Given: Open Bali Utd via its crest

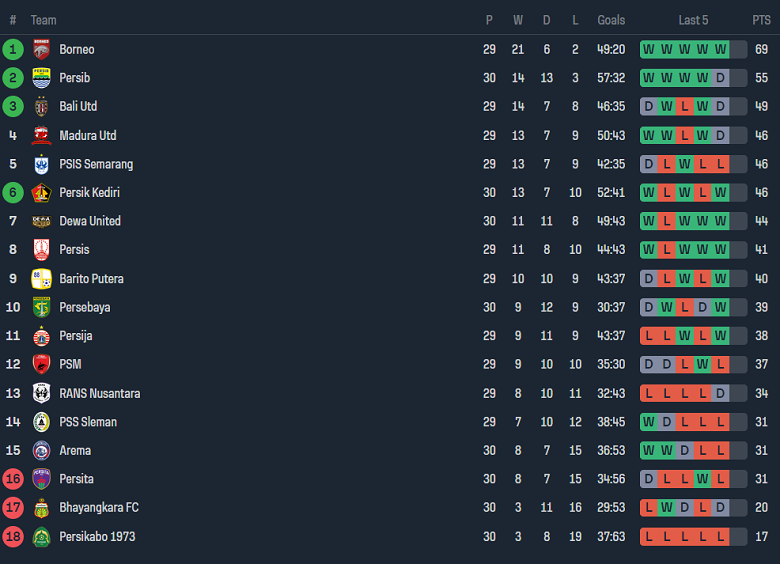Looking at the screenshot, I should (x=41, y=107).
